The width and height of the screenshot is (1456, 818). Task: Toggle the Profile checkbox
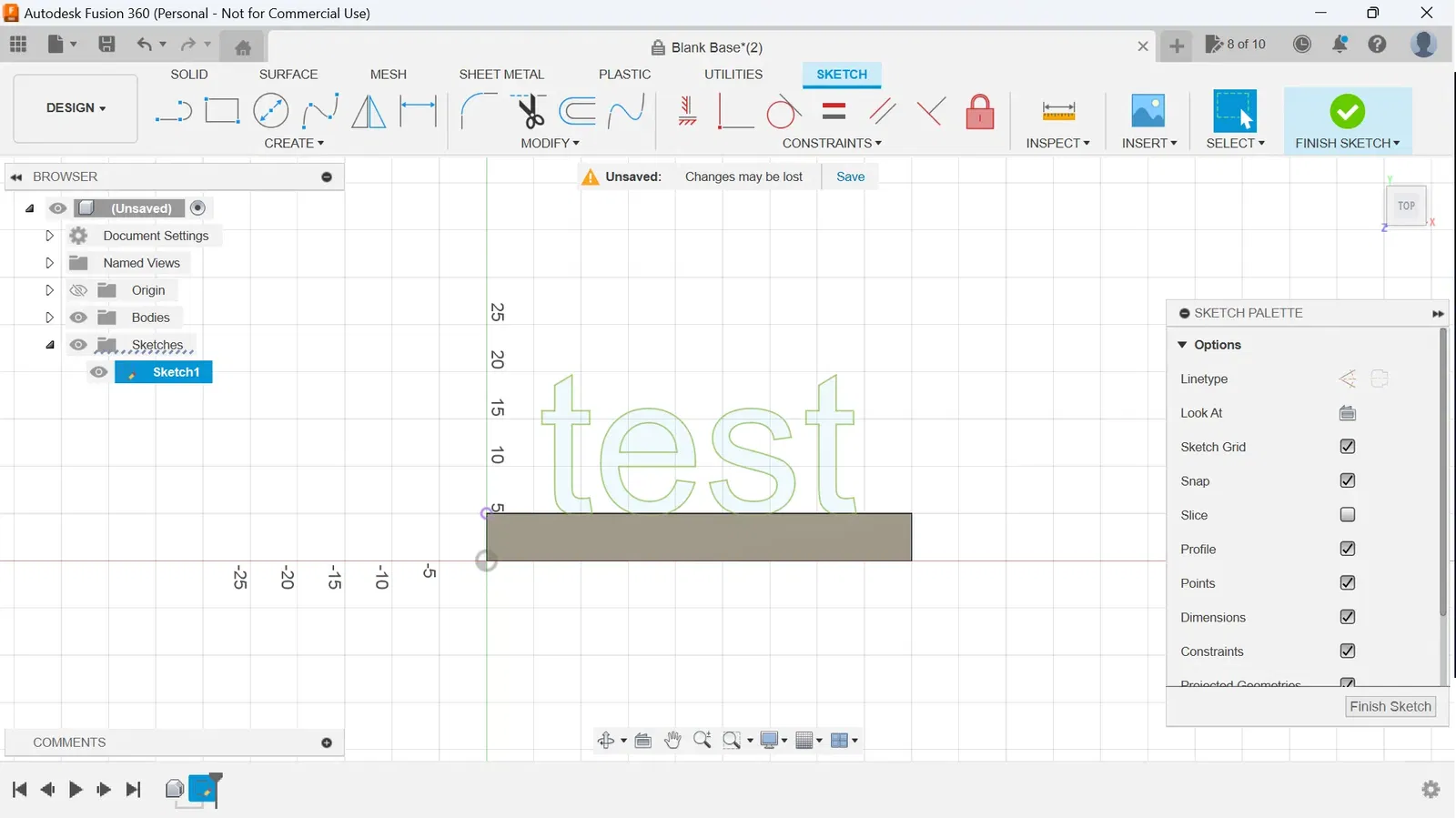[1348, 549]
